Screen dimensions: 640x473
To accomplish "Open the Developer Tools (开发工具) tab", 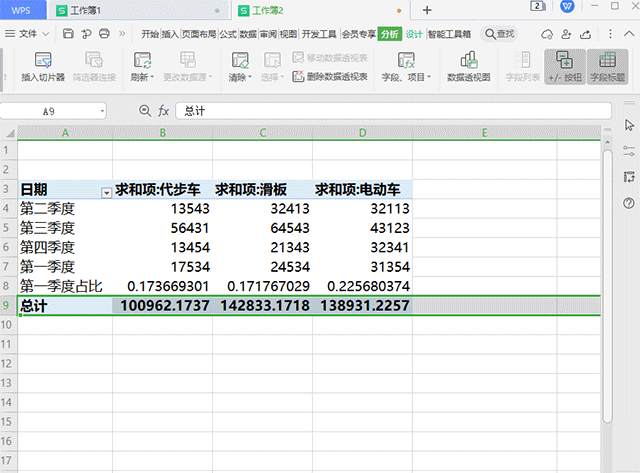I will (319, 34).
